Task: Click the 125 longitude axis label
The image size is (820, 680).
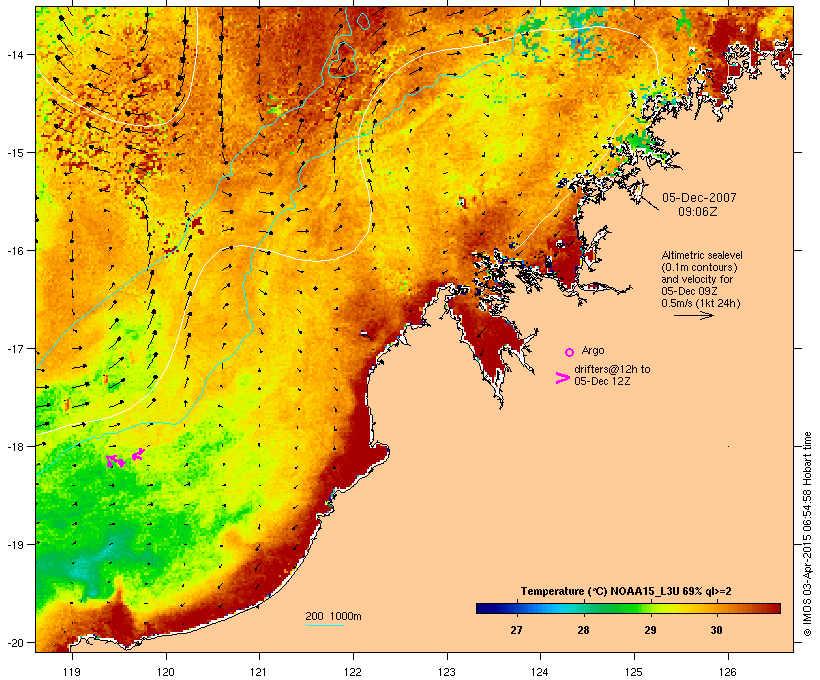Action: (x=634, y=672)
